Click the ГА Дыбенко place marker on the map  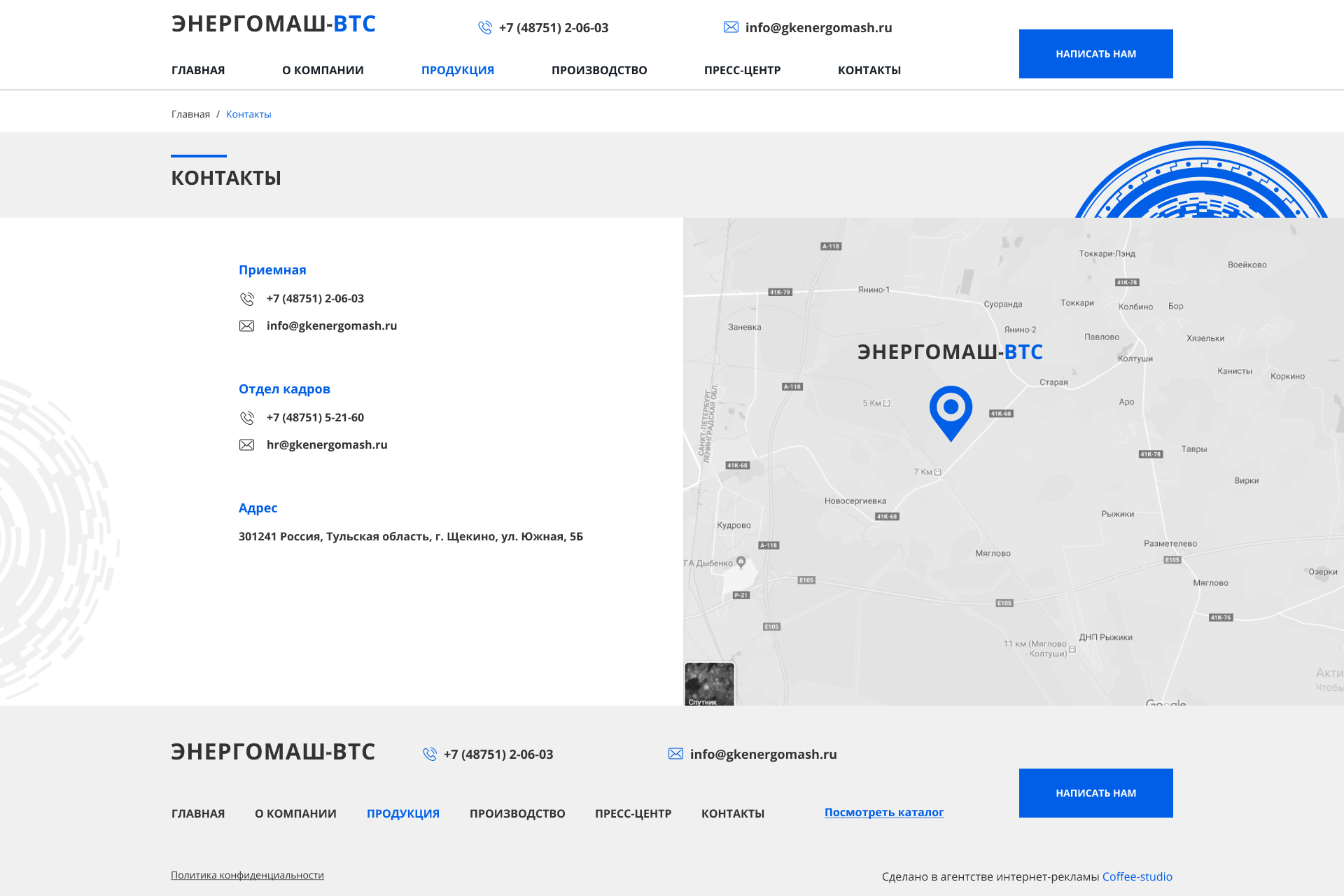coord(741,562)
